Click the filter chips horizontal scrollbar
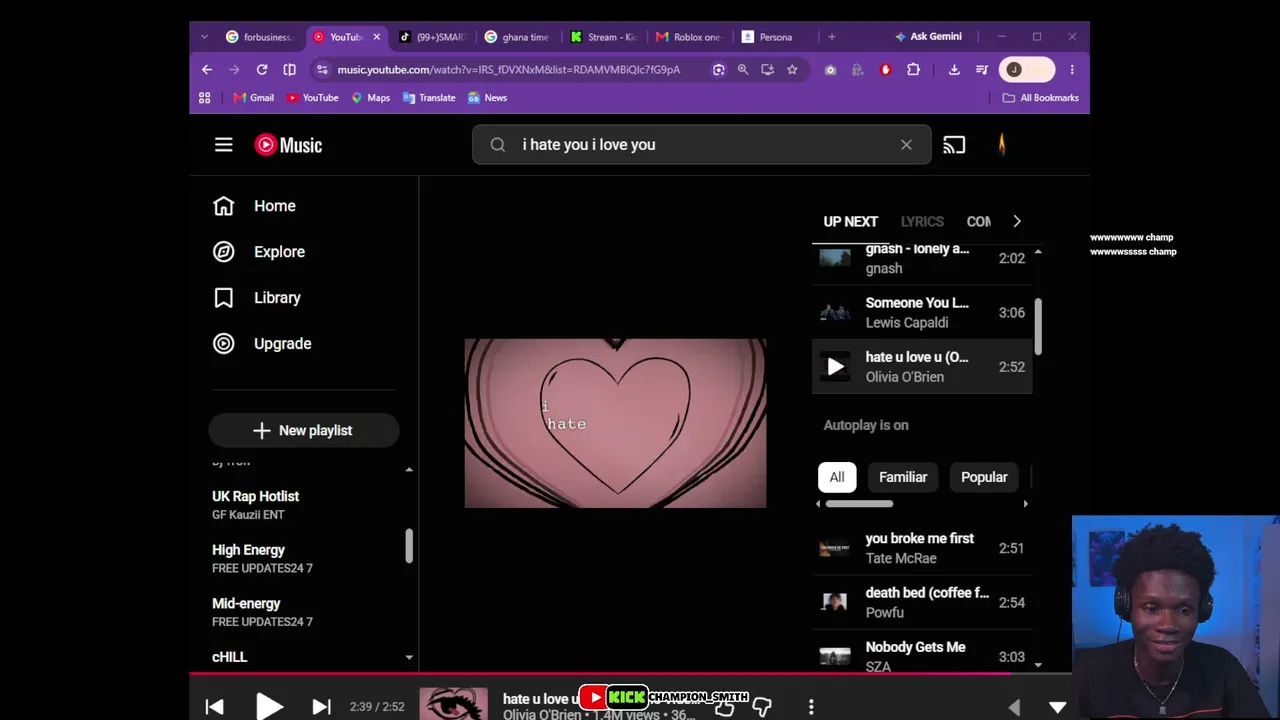Viewport: 1280px width, 720px height. [x=858, y=504]
